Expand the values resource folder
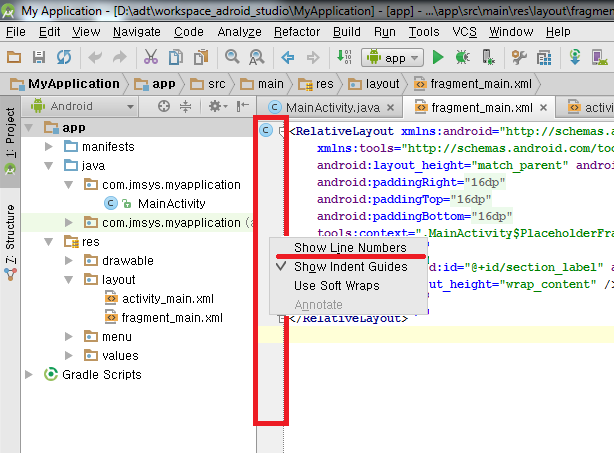 tap(69, 355)
